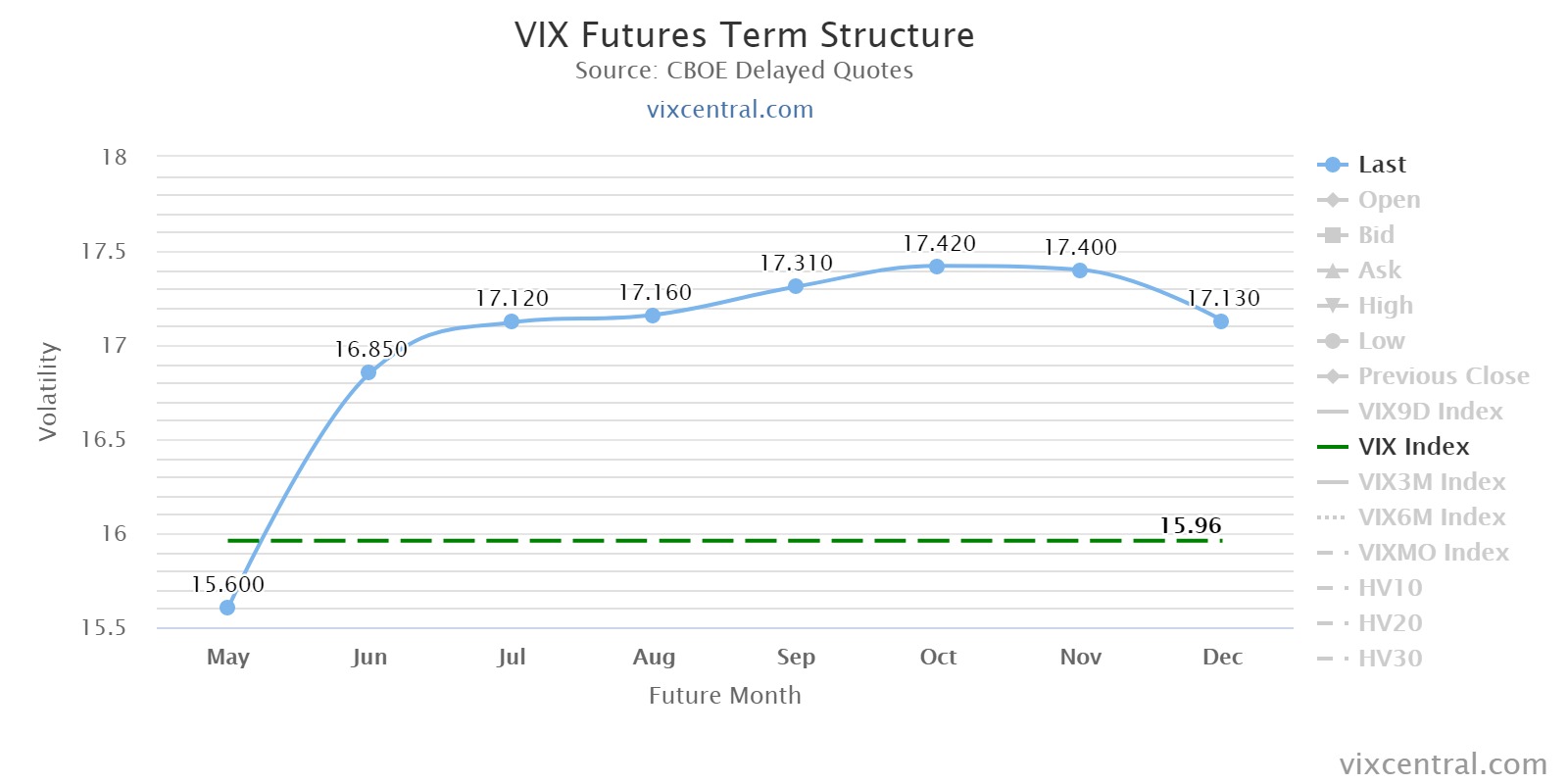The width and height of the screenshot is (1568, 784).
Task: Select the Oct data point at 17.420
Action: pos(937,267)
